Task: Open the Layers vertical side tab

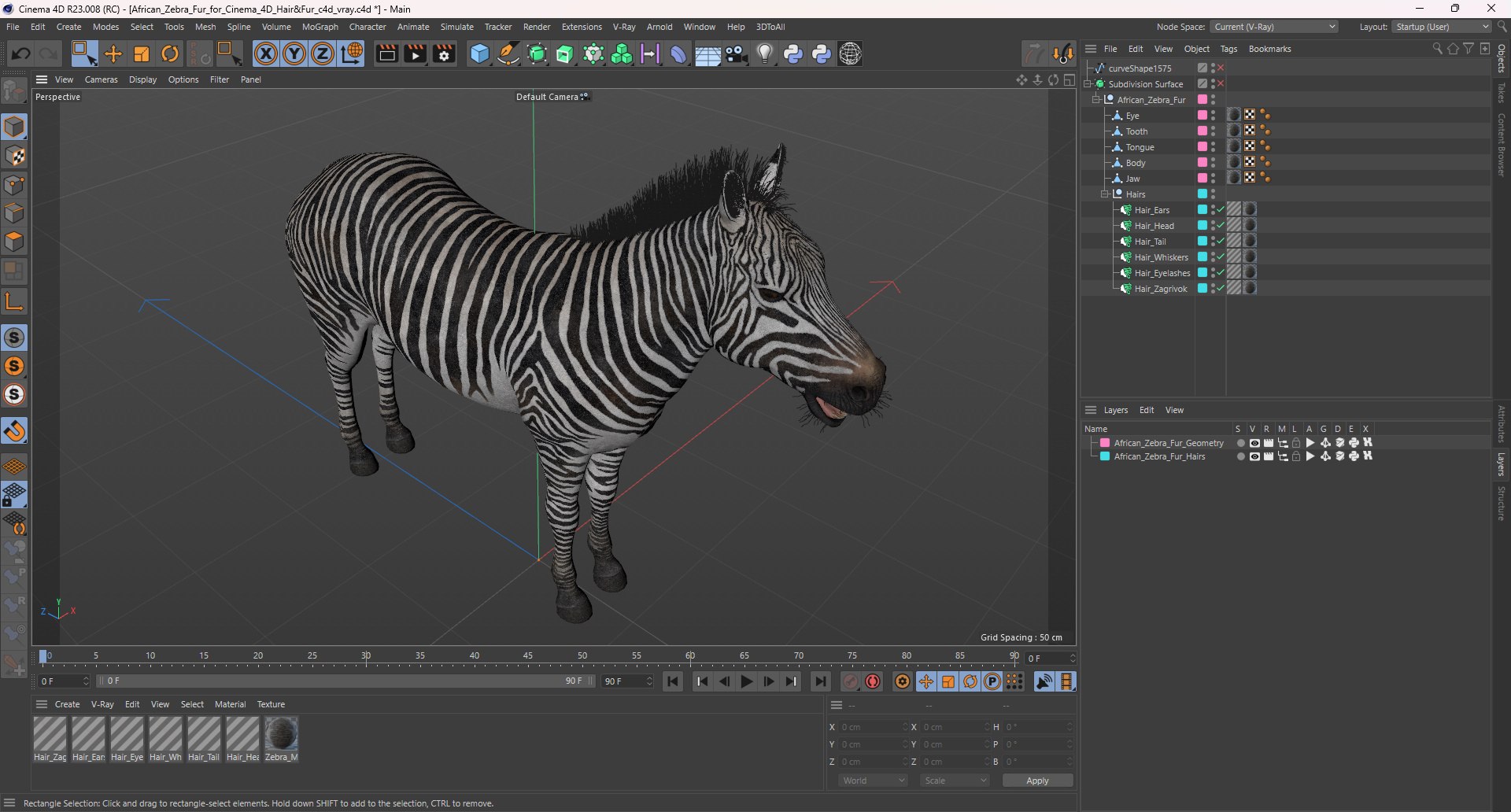Action: point(1502,464)
